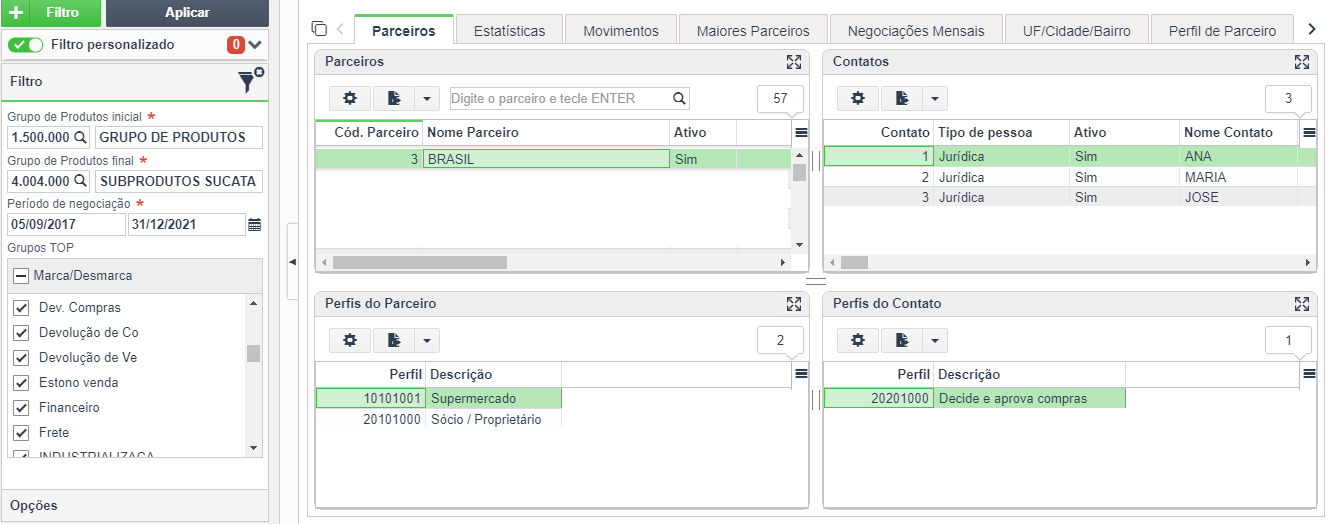Switch to the Maiores Parceiros tab

[x=753, y=30]
